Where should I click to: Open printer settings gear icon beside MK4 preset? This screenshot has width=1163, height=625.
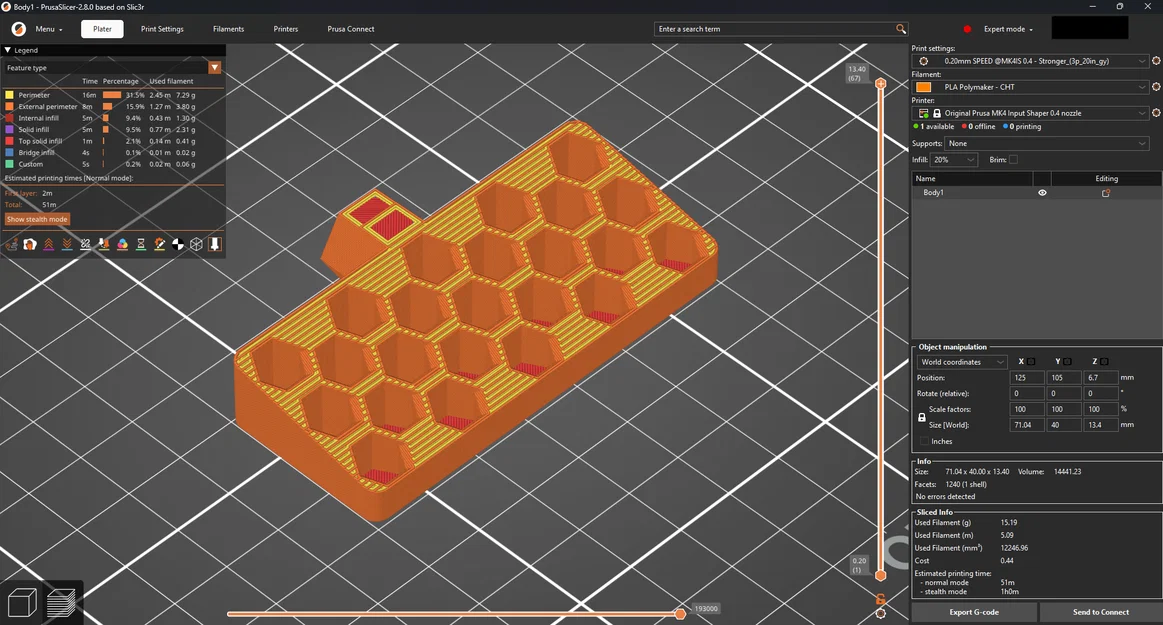point(1156,113)
